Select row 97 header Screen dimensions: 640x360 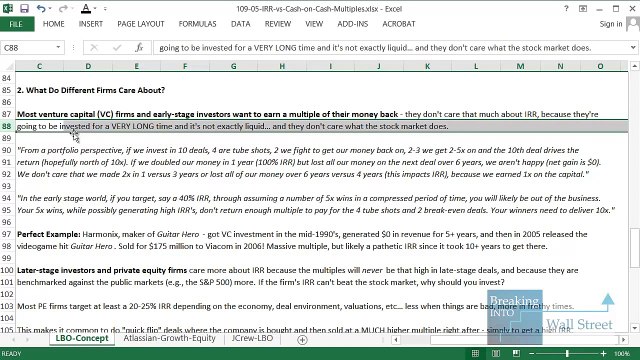click(x=7, y=234)
